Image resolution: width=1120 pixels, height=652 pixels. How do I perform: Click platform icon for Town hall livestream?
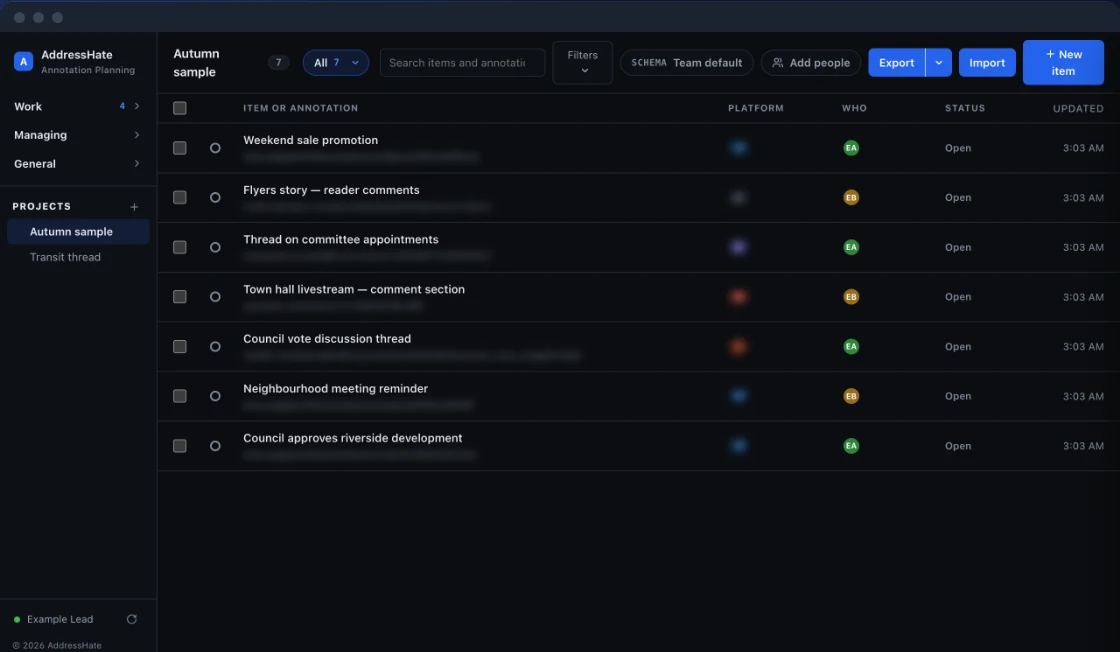click(x=739, y=296)
